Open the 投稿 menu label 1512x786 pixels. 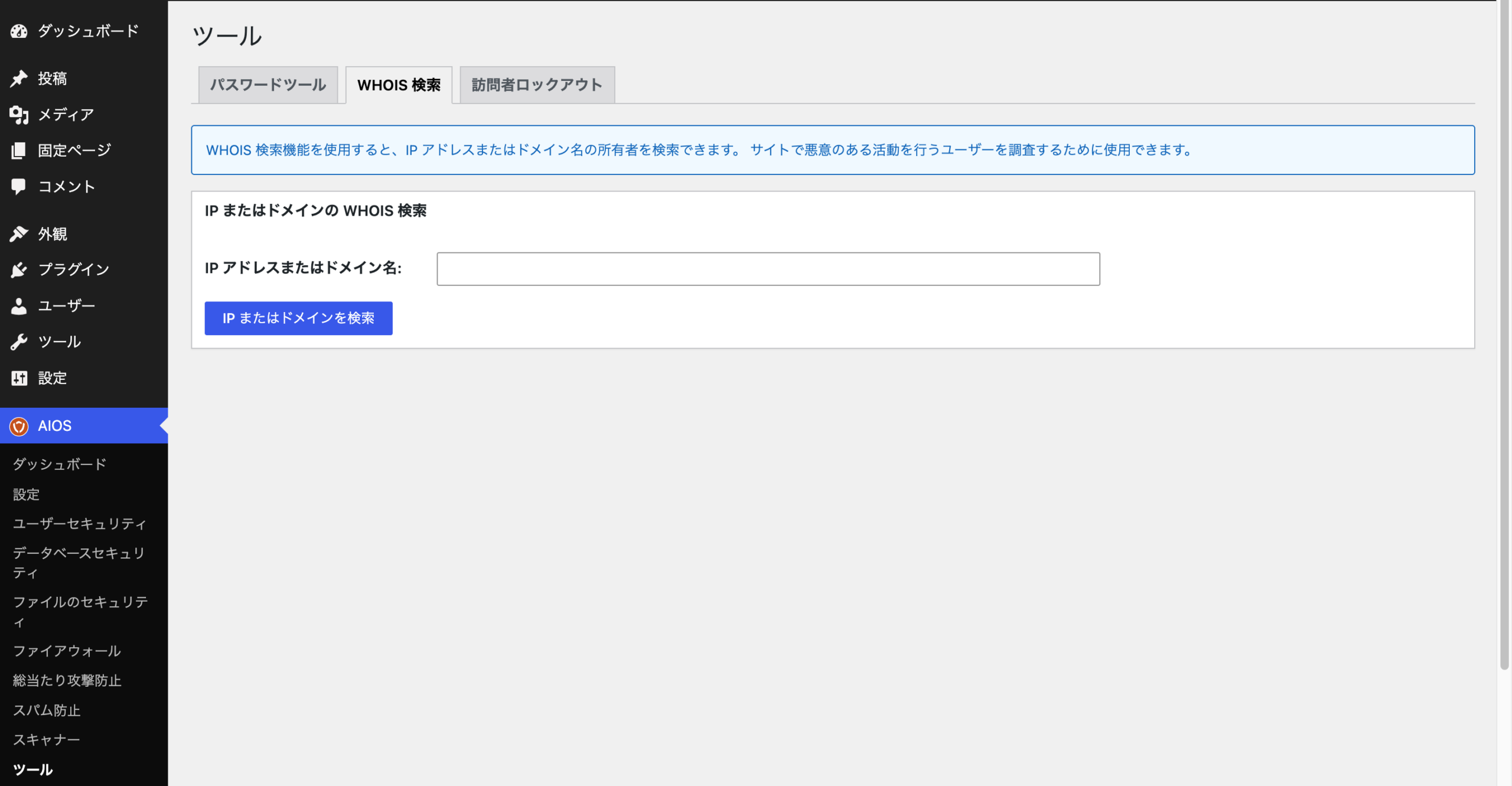(x=53, y=79)
